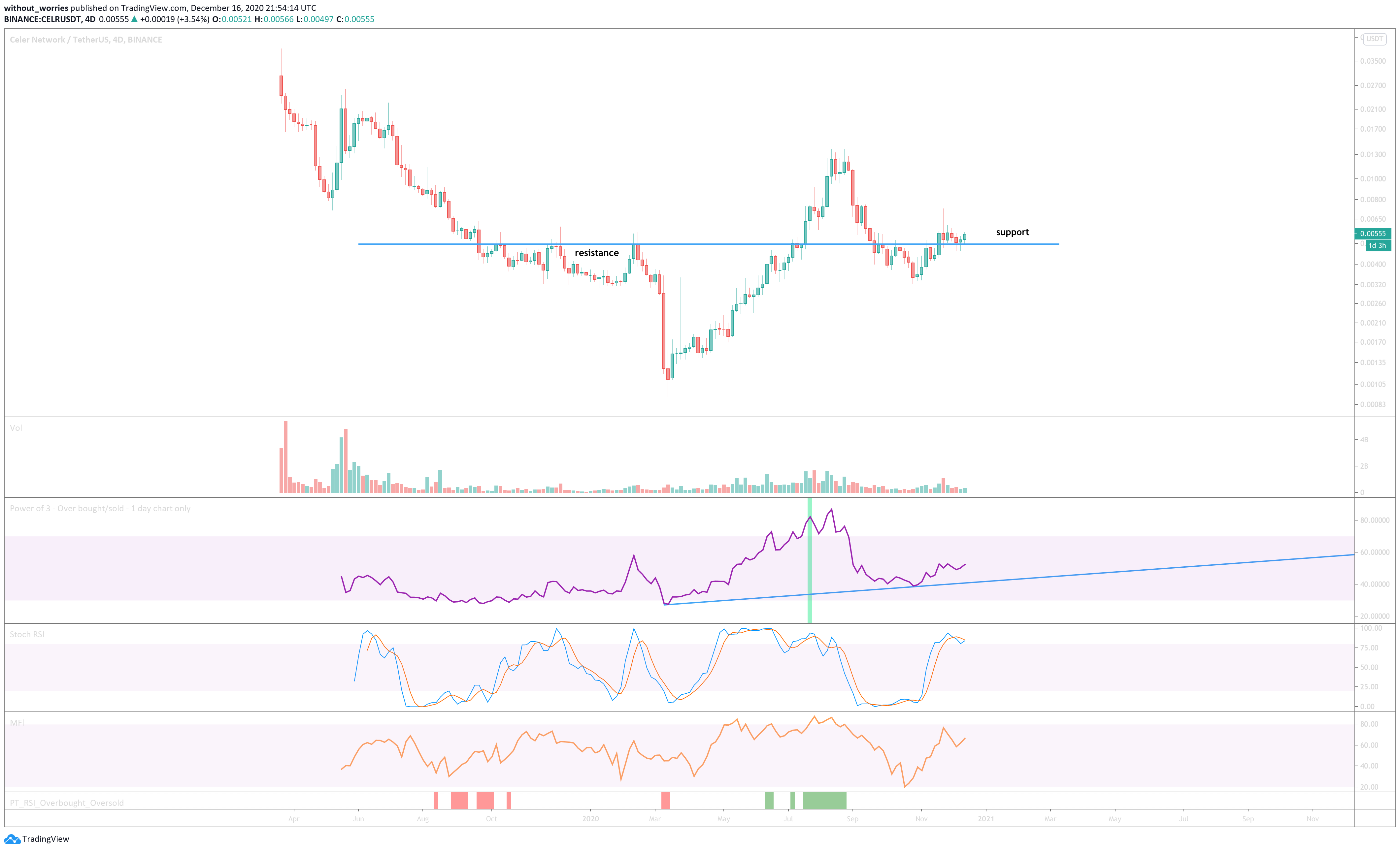Click the Stoch RSI indicator label

pos(27,634)
